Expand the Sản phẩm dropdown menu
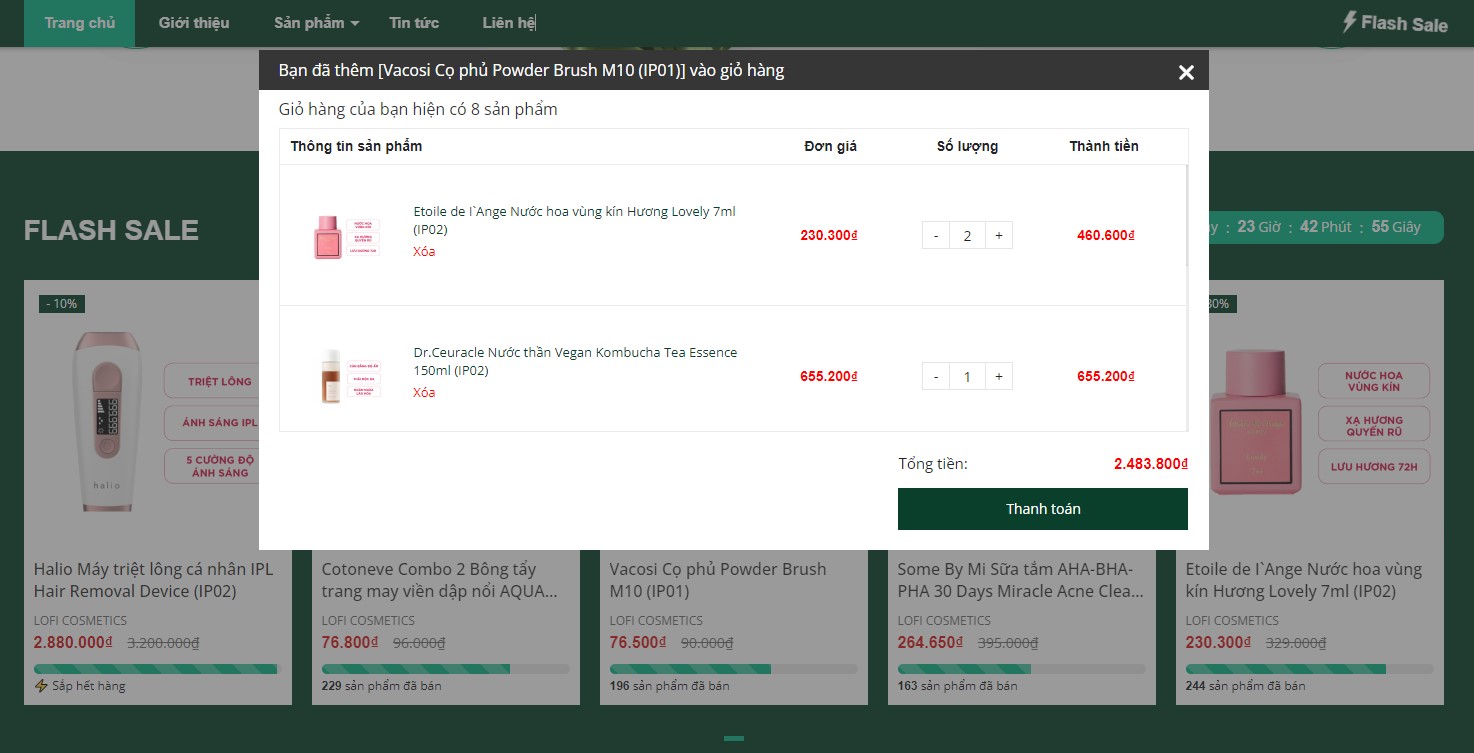This screenshot has width=1474, height=753. pos(317,23)
